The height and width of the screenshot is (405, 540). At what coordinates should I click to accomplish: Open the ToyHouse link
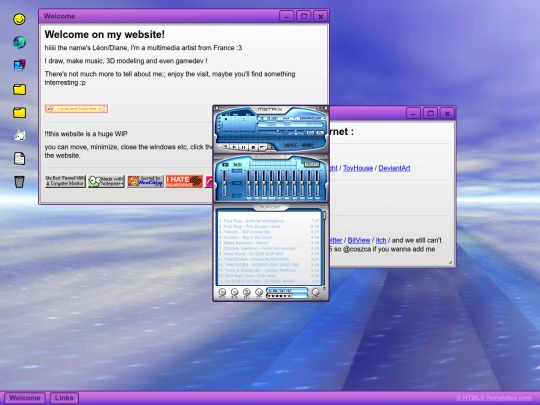click(x=358, y=168)
